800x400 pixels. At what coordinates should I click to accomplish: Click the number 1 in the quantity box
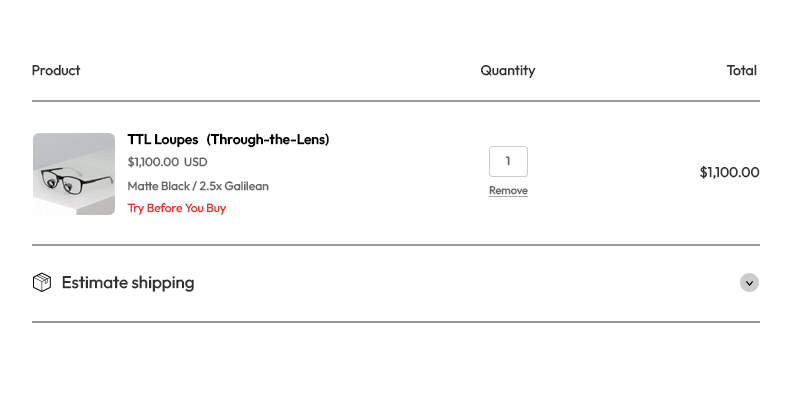508,161
